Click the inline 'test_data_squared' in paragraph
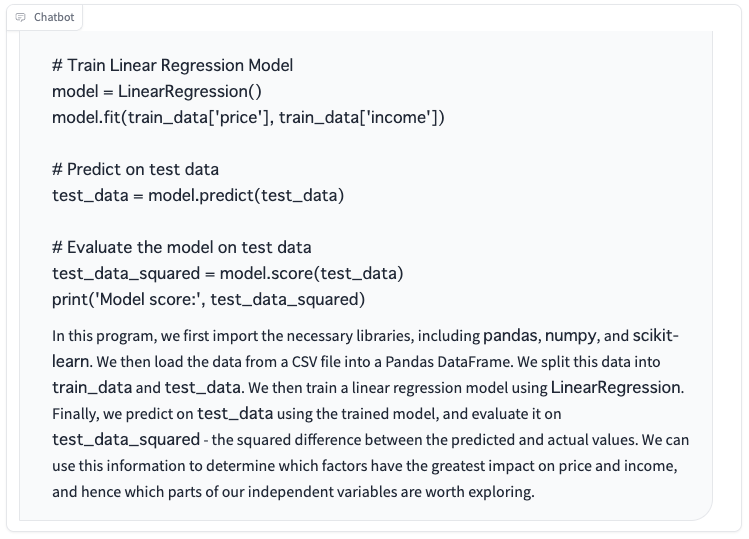 (126, 440)
